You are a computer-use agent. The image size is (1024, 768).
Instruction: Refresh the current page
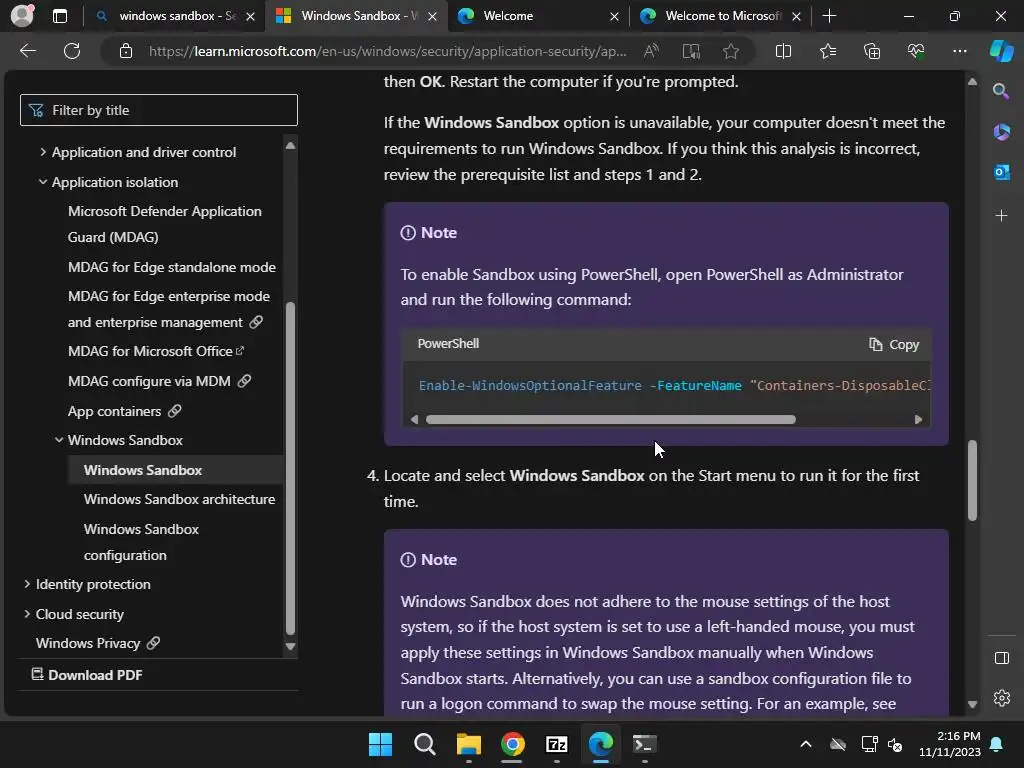72,51
